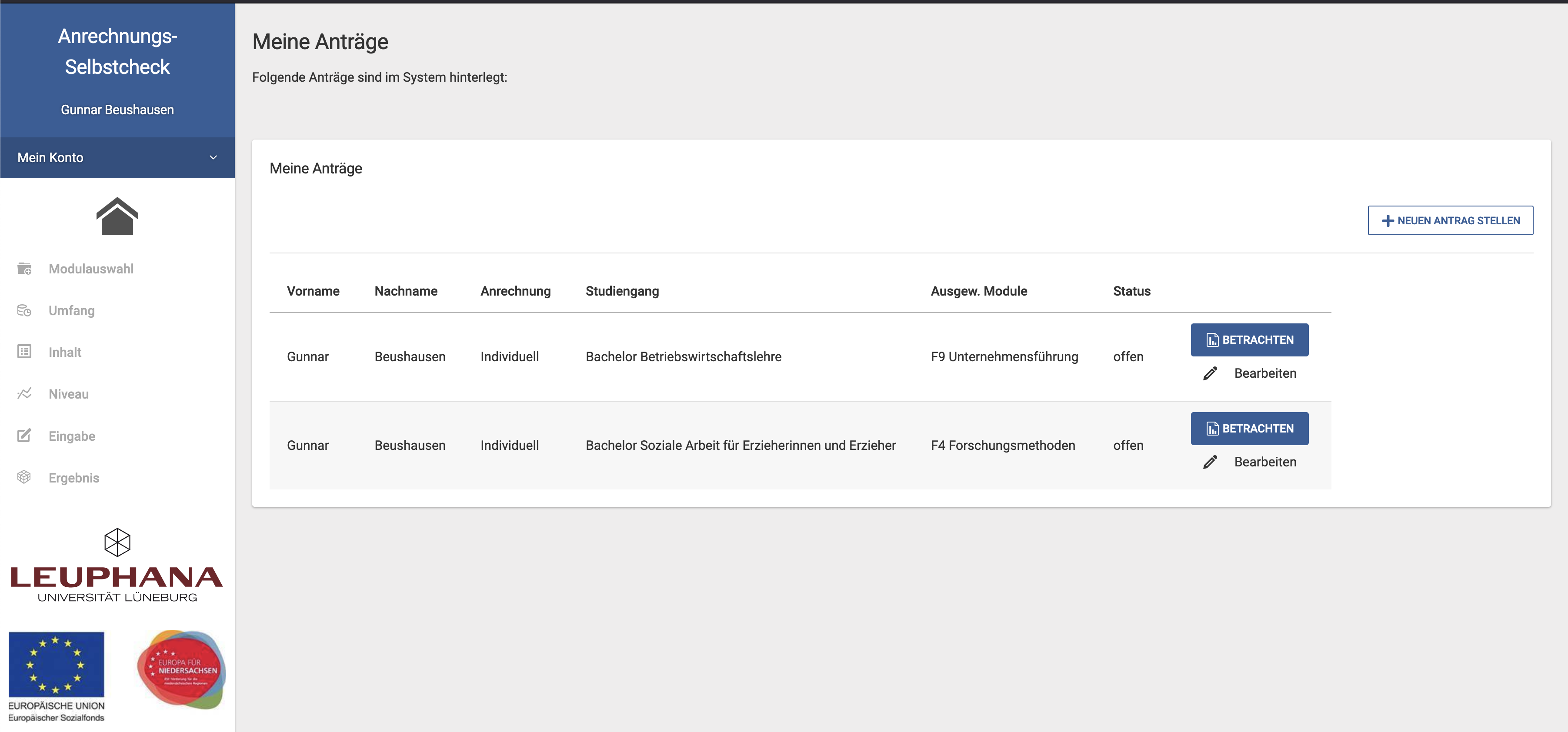Click 'offen' status in Betriebswirtschaftslehre row

[1128, 356]
